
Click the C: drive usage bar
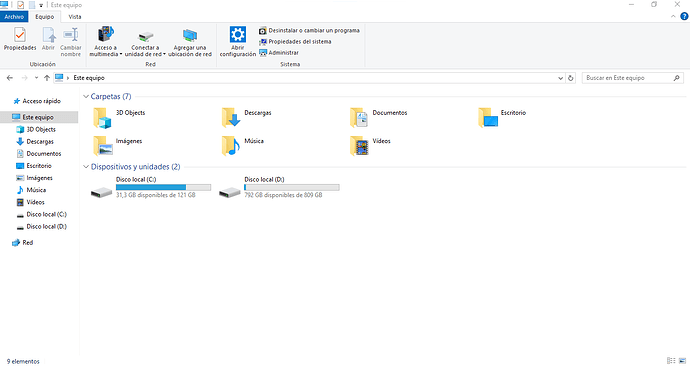[x=163, y=187]
